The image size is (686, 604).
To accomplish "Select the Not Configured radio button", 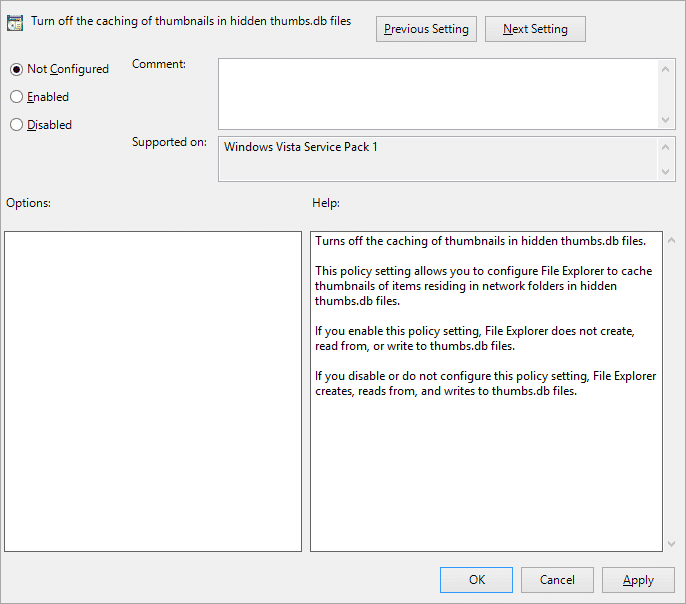I will (x=16, y=69).
